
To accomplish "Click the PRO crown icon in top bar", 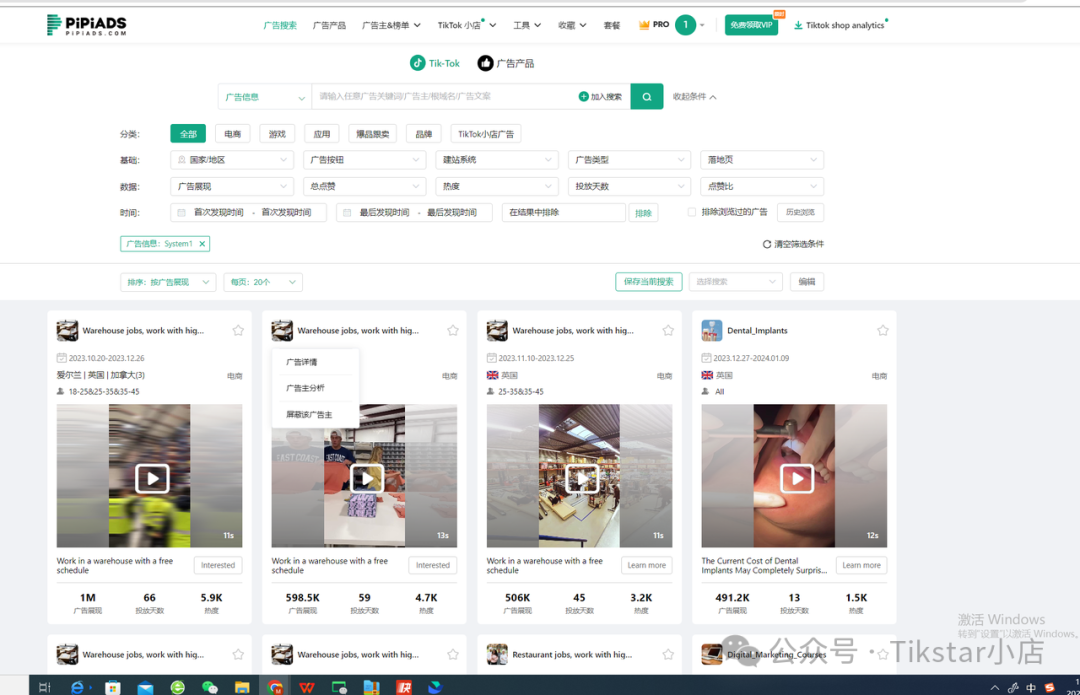I will 645,23.
